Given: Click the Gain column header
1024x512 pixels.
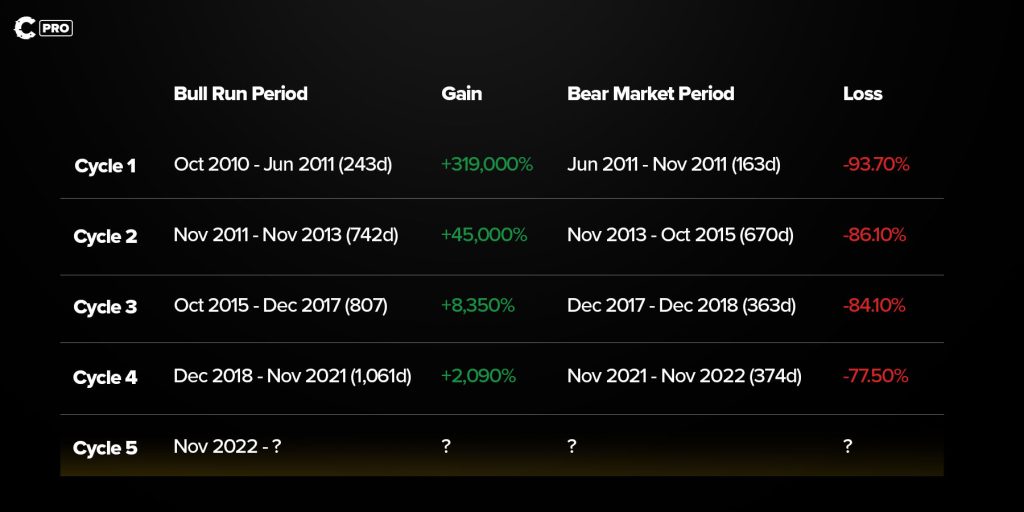Looking at the screenshot, I should coord(461,94).
